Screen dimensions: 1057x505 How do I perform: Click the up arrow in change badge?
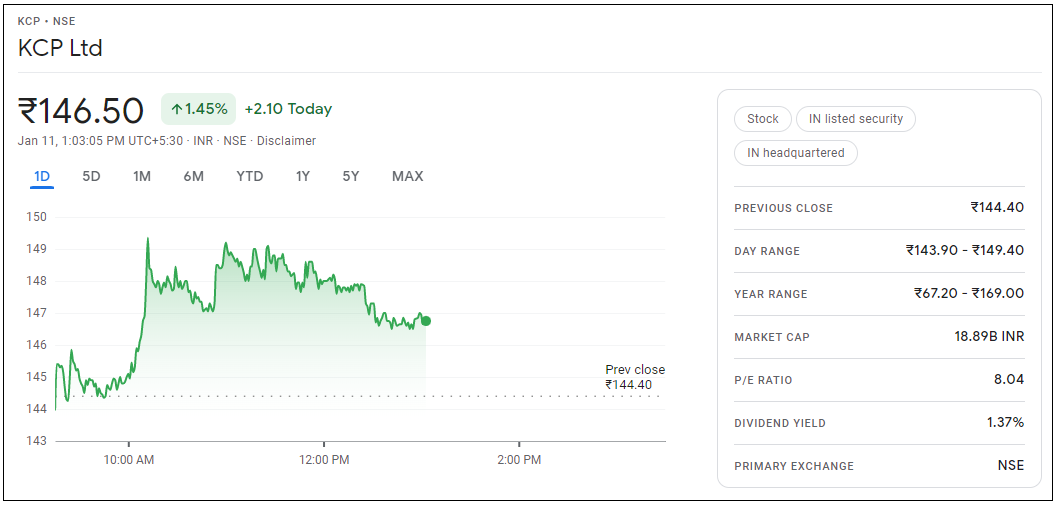click(x=177, y=109)
